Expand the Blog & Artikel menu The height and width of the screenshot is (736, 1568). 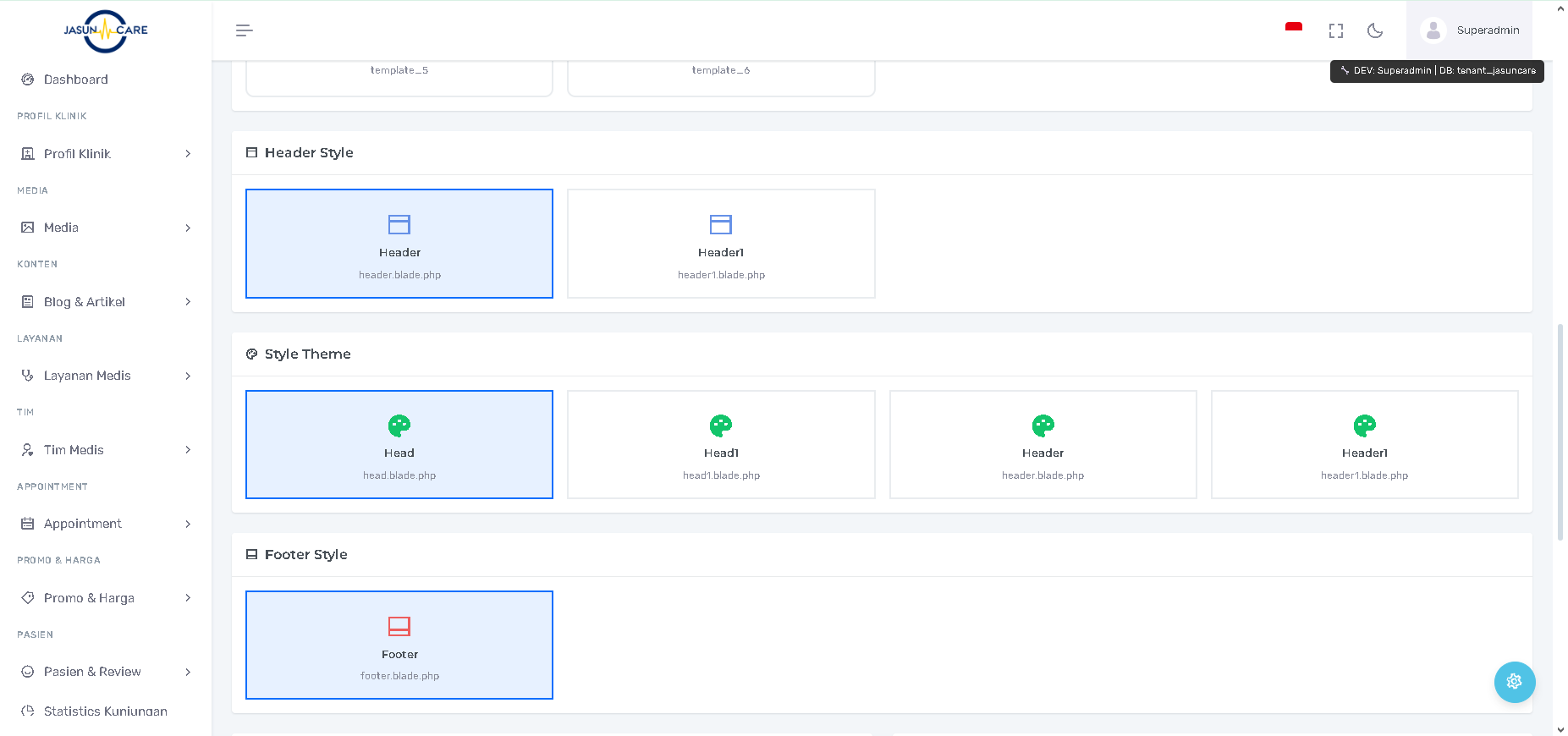pyautogui.click(x=106, y=302)
